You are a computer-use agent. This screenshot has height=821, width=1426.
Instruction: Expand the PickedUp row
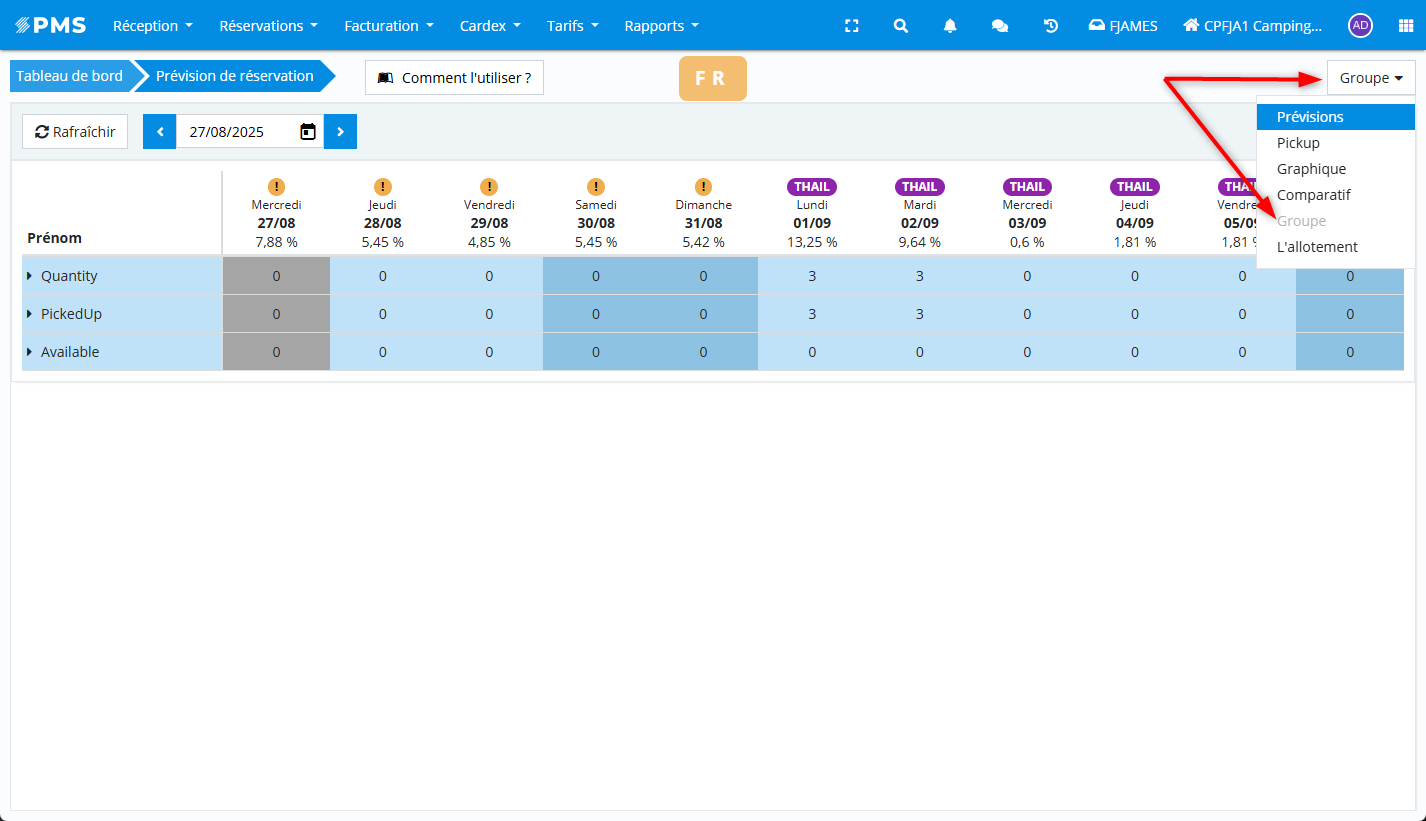coord(30,314)
